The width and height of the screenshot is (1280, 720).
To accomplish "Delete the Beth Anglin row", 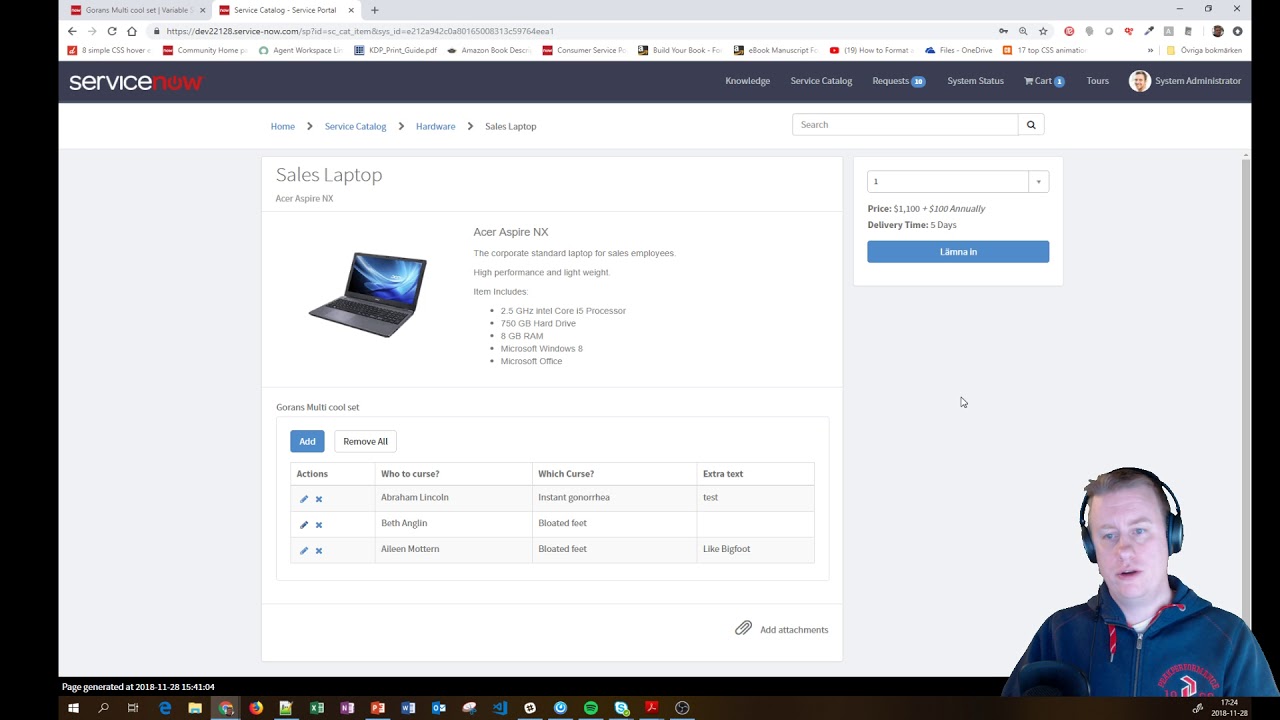I will pyautogui.click(x=319, y=525).
